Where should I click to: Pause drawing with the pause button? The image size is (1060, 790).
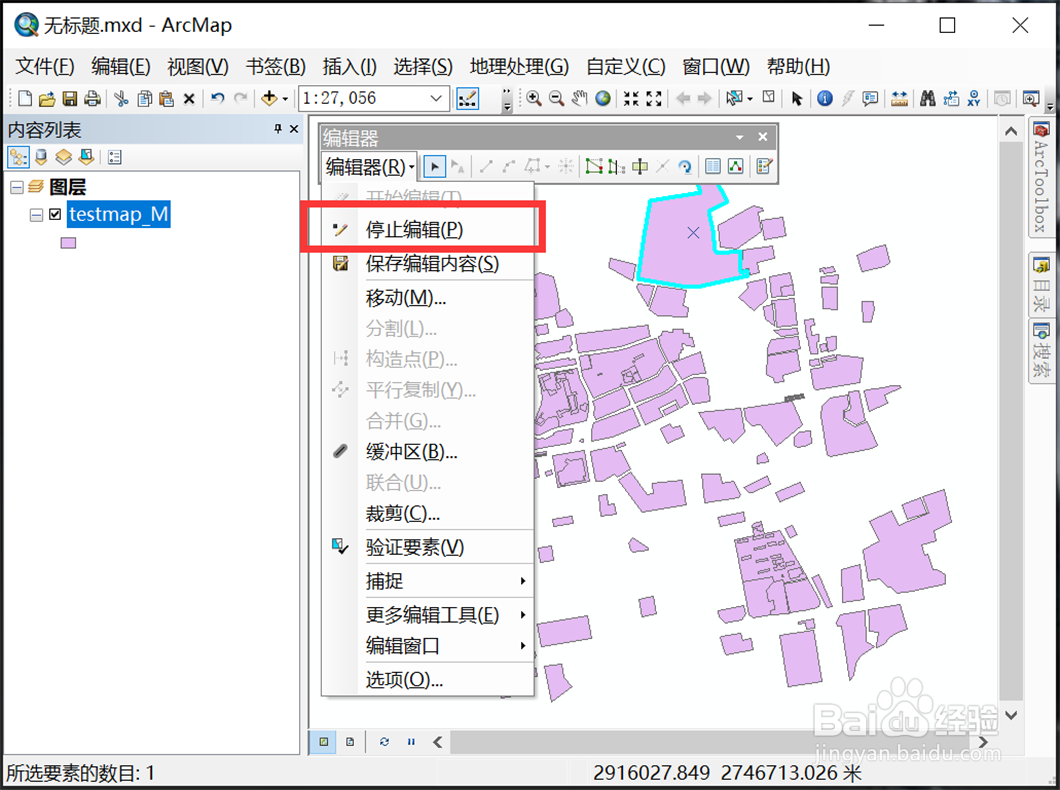tap(411, 742)
